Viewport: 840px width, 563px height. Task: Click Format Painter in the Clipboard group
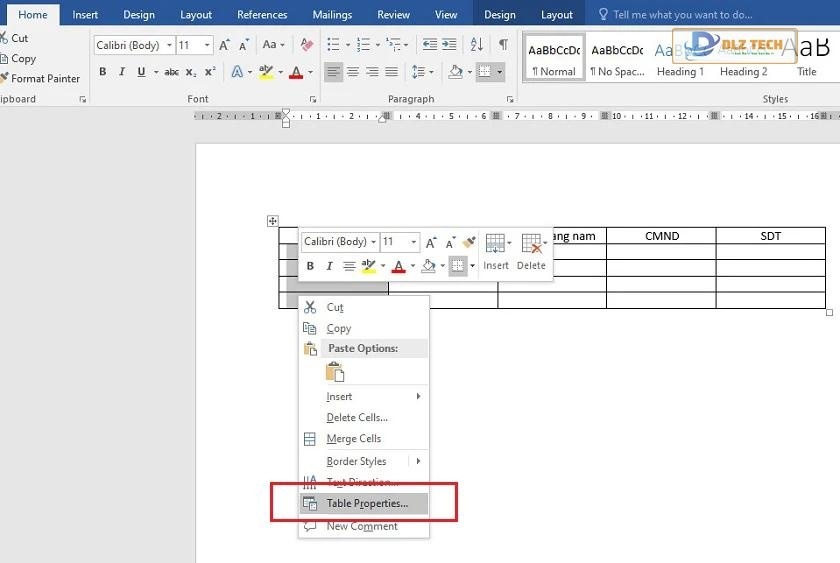click(40, 78)
